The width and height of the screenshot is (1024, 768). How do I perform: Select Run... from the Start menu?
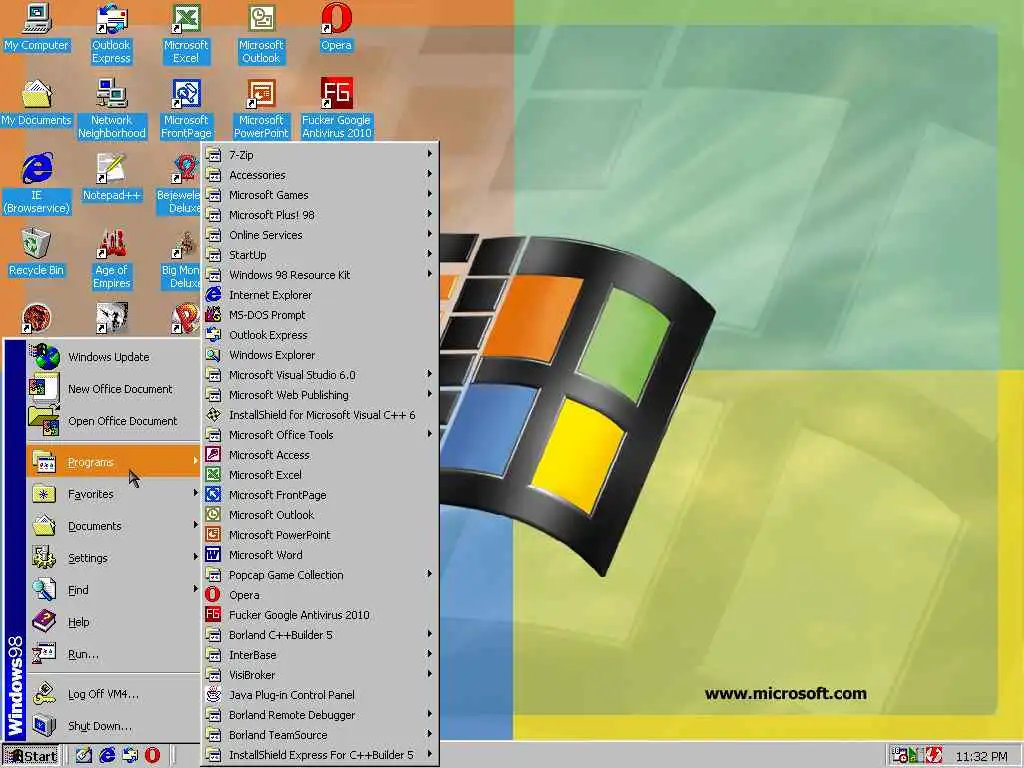pos(113,654)
